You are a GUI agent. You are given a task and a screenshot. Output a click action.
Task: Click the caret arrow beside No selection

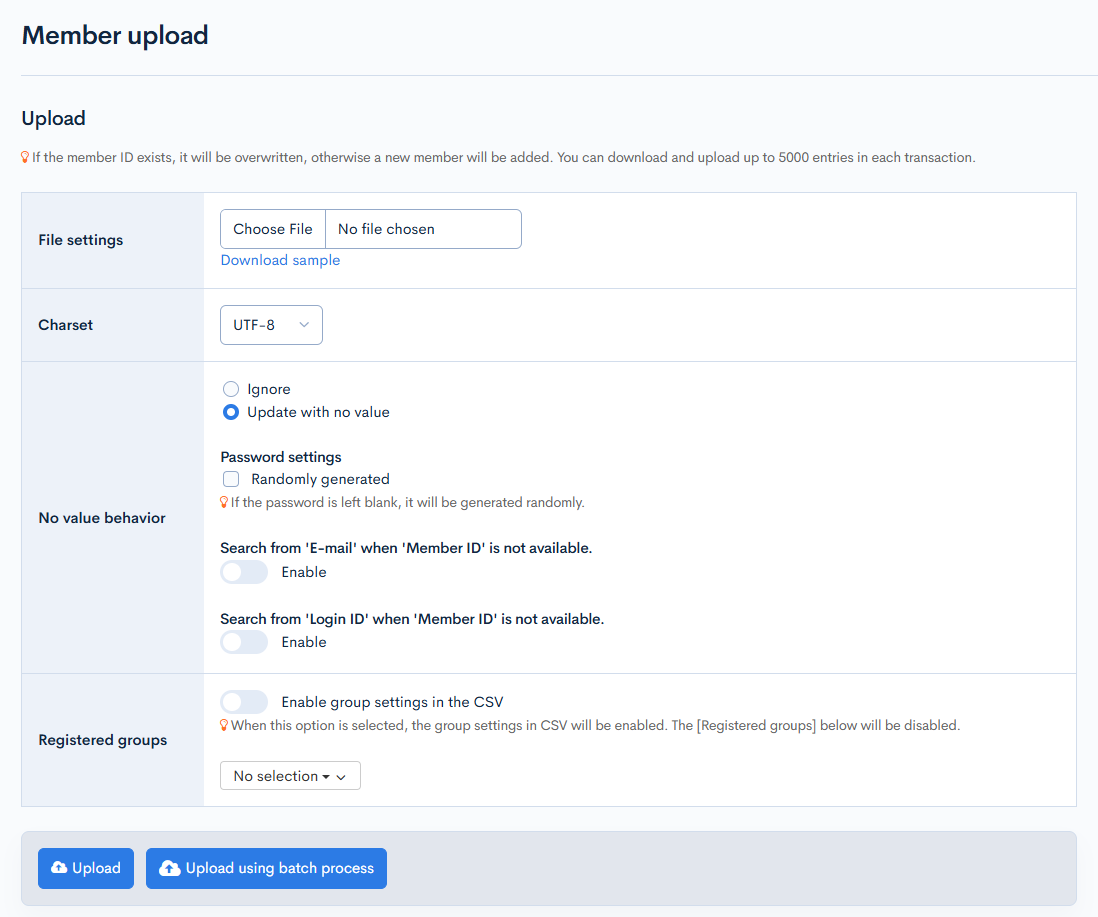click(x=341, y=777)
